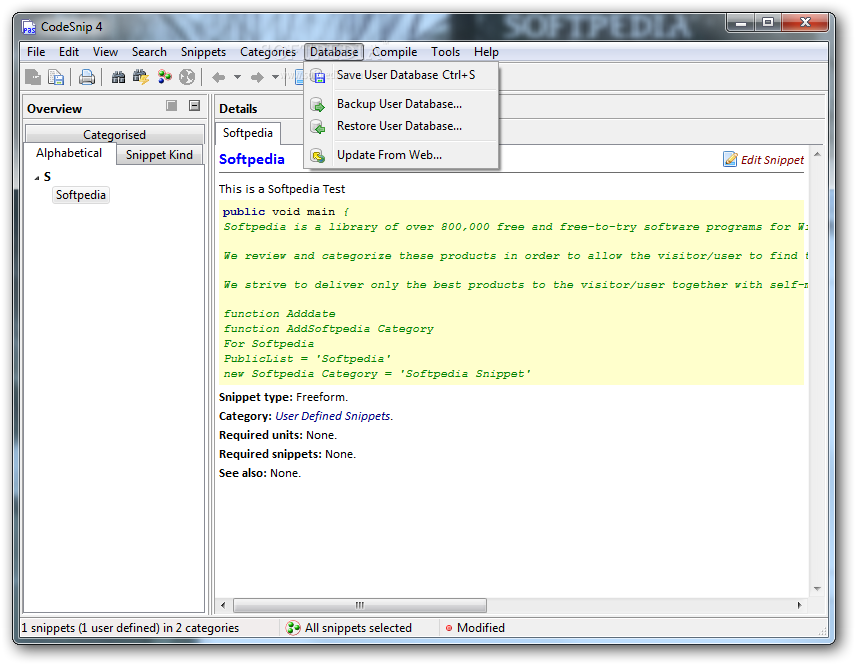
Task: Collapse all nodes button in Overview header
Action: 194,105
